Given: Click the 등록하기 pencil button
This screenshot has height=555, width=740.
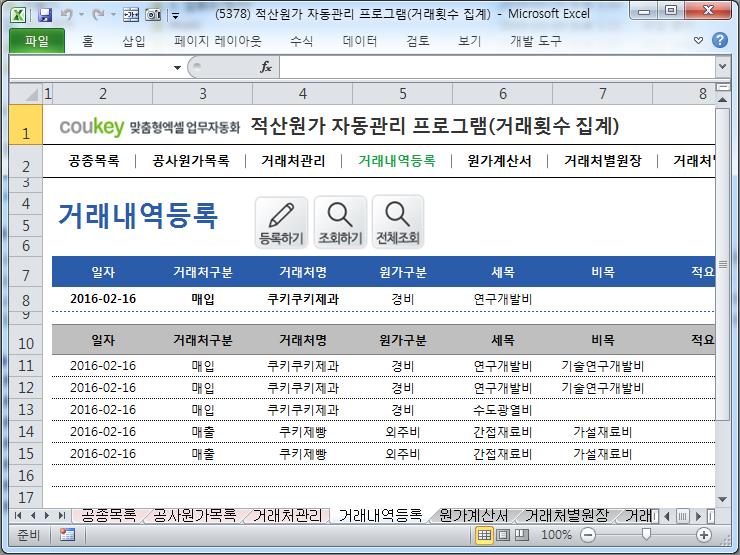Looking at the screenshot, I should click(x=281, y=222).
